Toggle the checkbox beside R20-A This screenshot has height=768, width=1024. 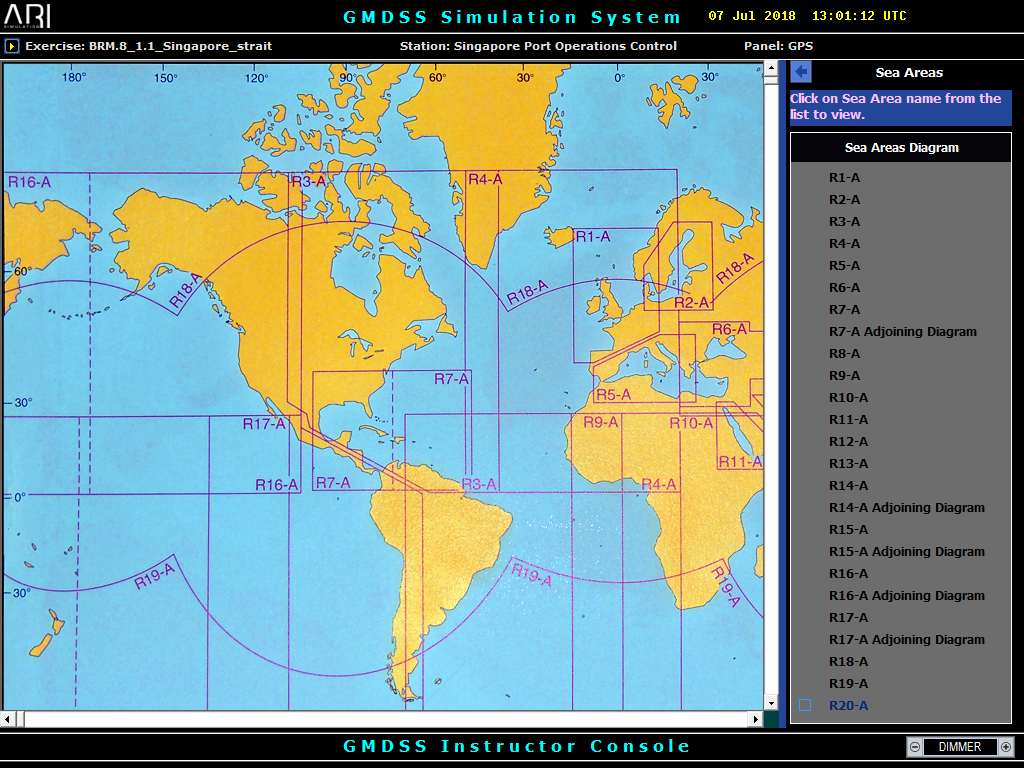pyautogui.click(x=805, y=705)
